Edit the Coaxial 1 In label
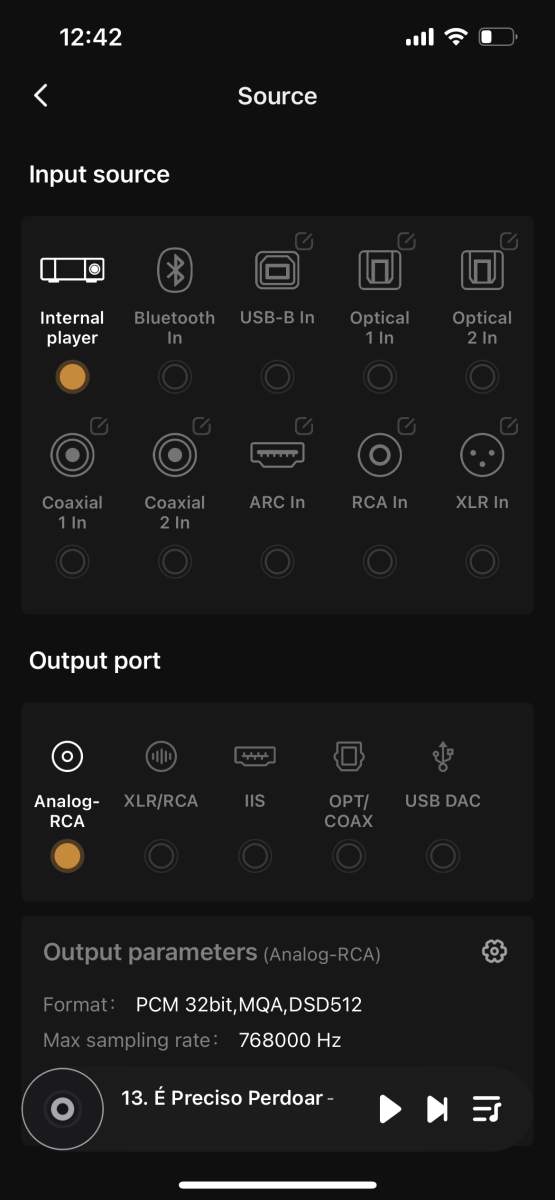 point(99,426)
